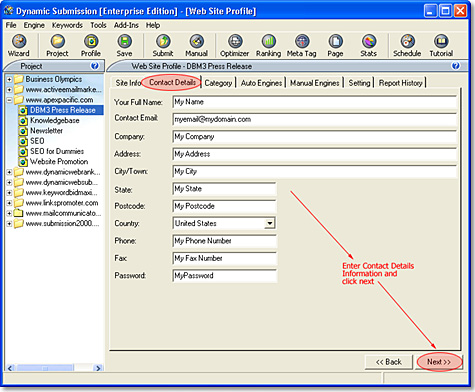Expand the www.dynamicwebrank... tree node

click(x=9, y=172)
